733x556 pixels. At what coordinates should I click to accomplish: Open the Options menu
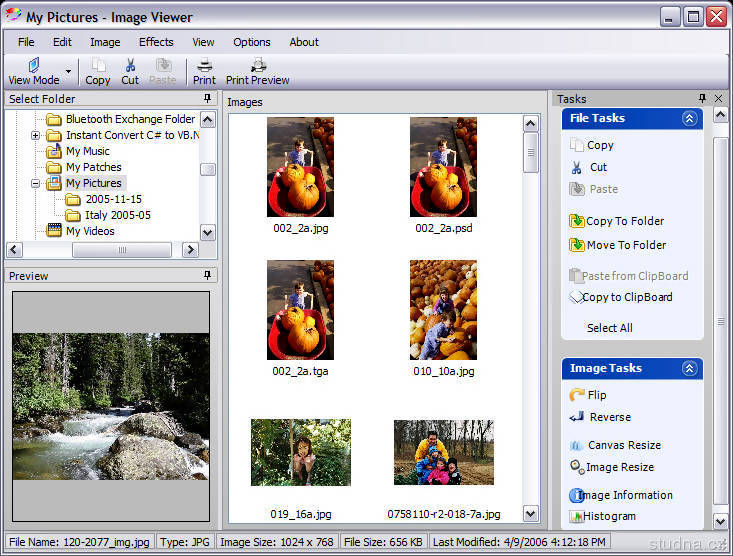(x=252, y=42)
